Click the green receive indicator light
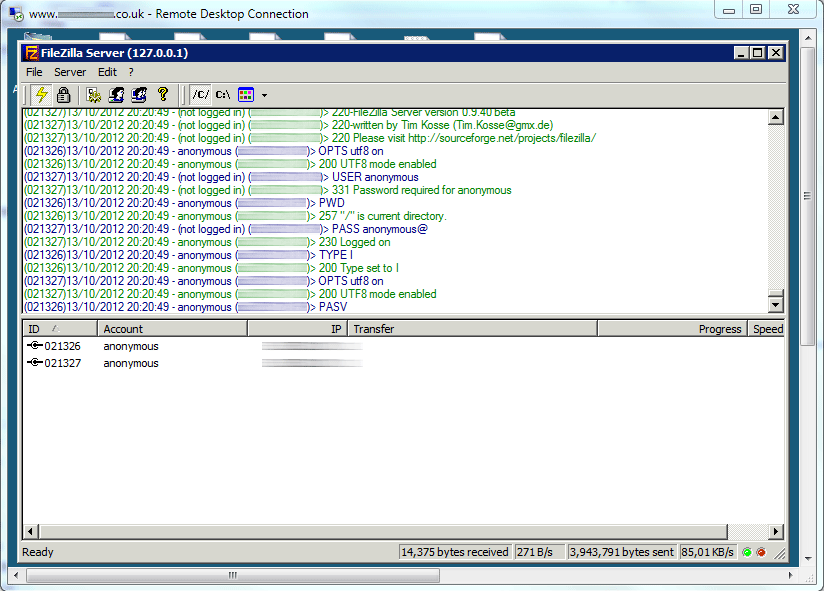The width and height of the screenshot is (824, 591). coord(747,552)
